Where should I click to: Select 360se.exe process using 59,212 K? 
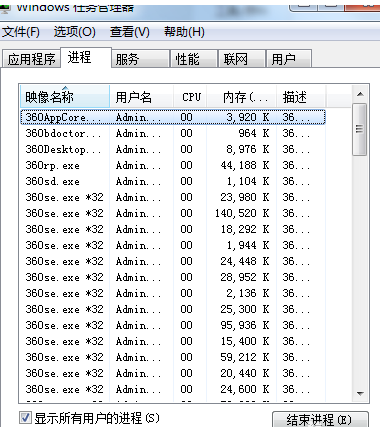[x=173, y=357]
